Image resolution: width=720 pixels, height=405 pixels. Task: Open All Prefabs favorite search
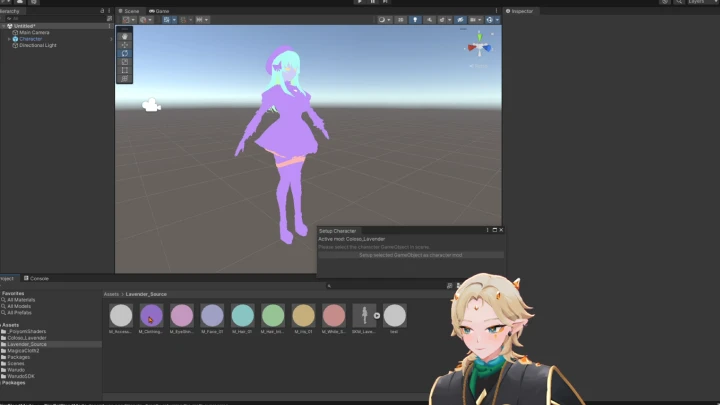point(19,313)
